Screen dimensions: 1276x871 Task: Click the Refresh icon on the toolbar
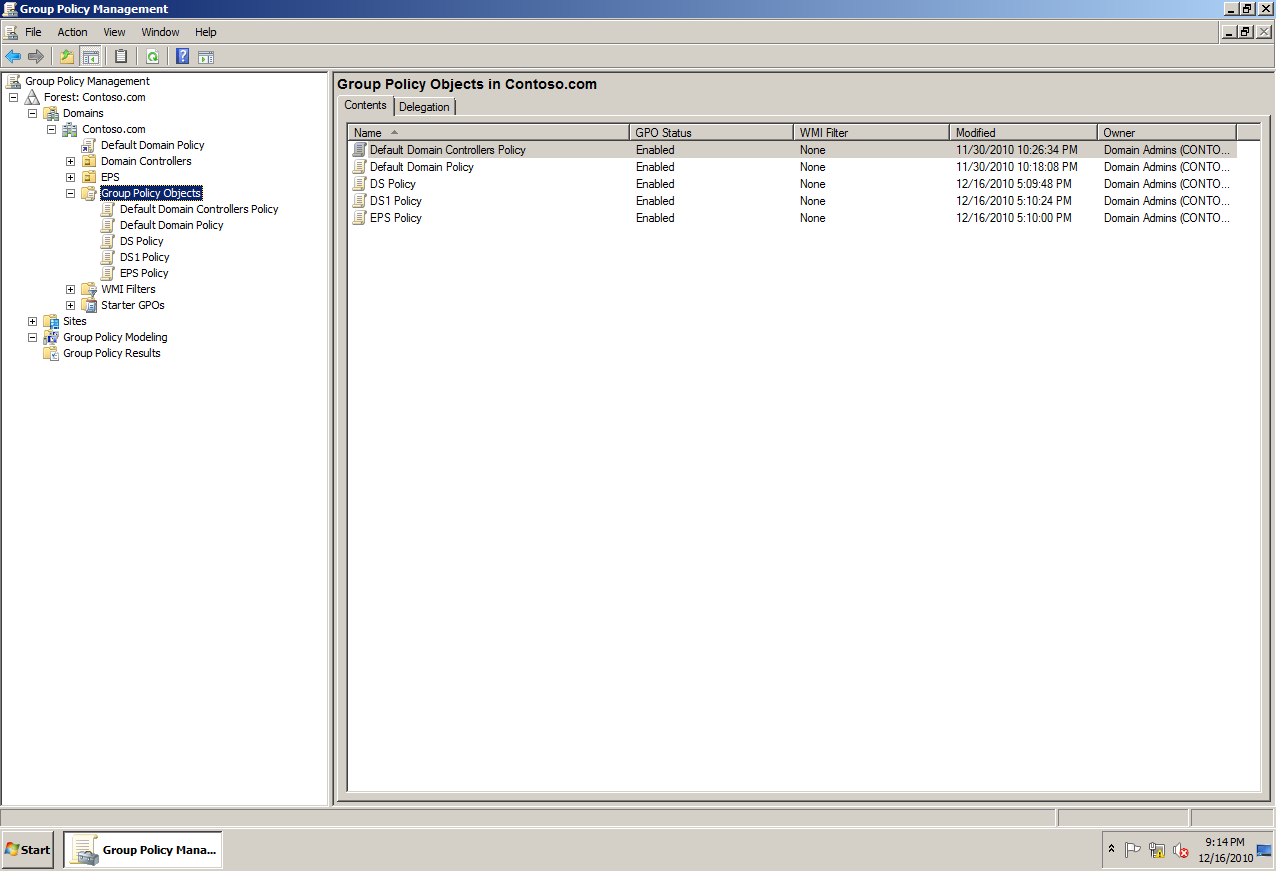click(x=151, y=56)
